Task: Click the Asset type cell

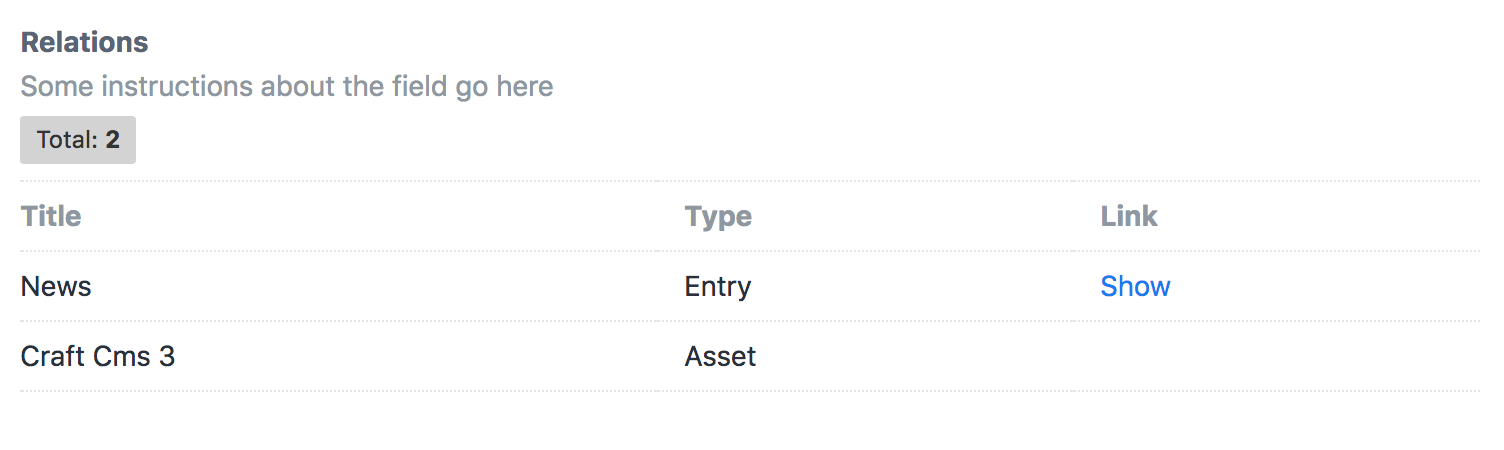Action: tap(720, 356)
